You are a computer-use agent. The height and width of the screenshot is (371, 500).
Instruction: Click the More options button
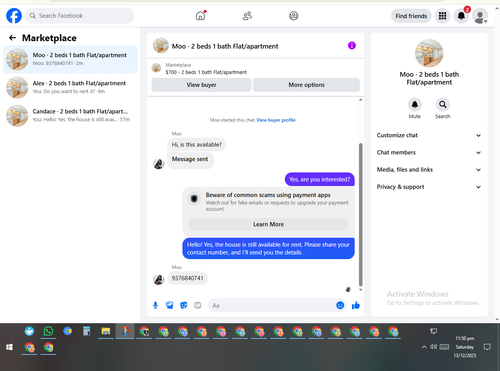(x=306, y=85)
